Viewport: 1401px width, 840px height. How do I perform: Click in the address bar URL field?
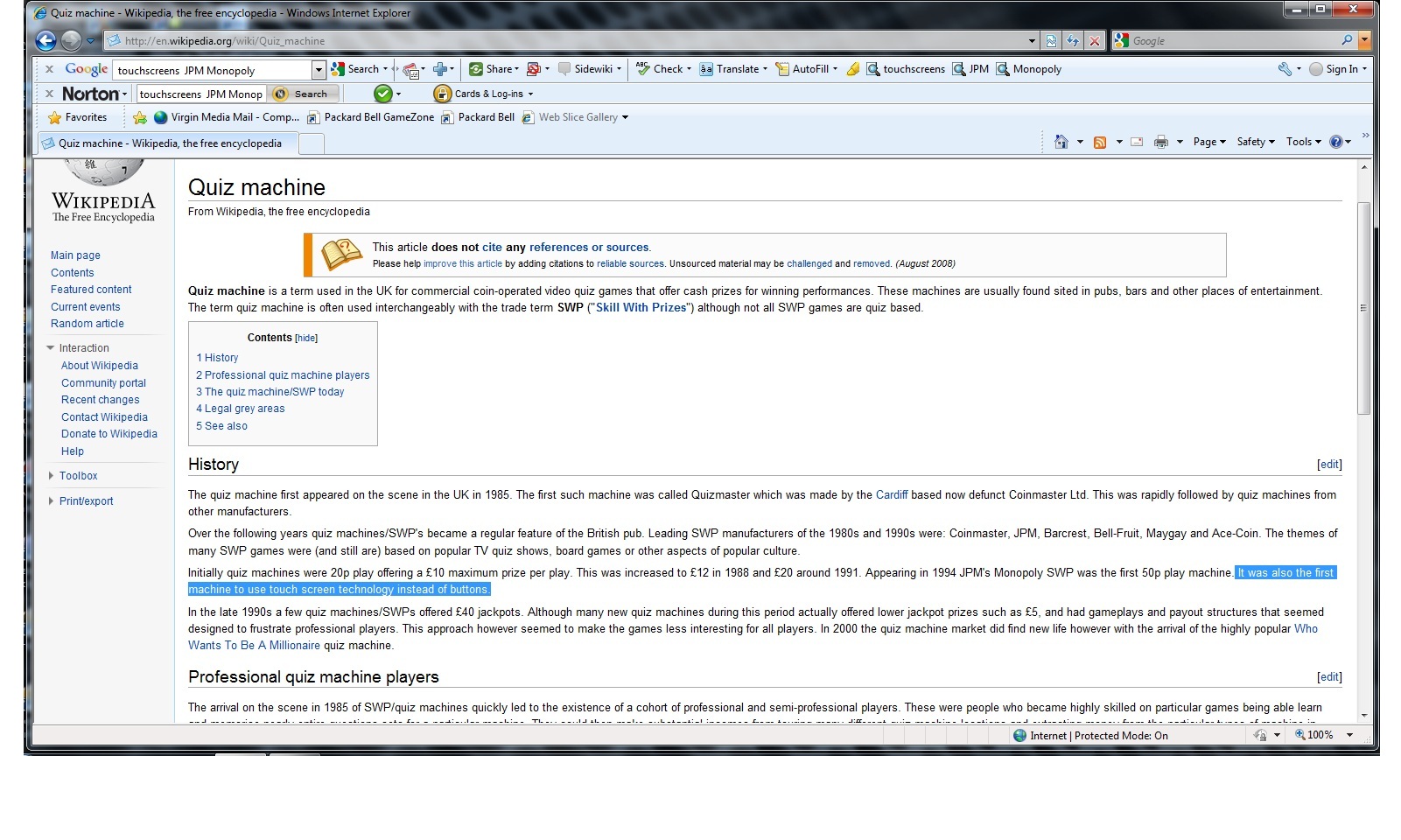click(x=564, y=40)
